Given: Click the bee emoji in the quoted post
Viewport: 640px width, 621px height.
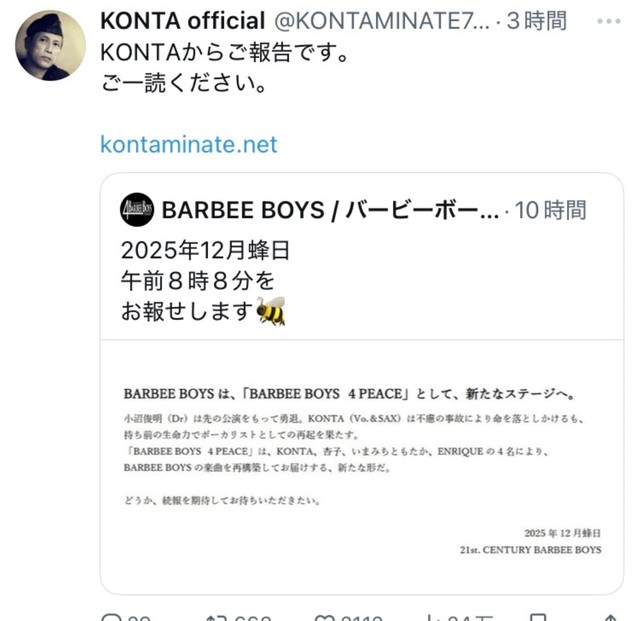Looking at the screenshot, I should 270,312.
